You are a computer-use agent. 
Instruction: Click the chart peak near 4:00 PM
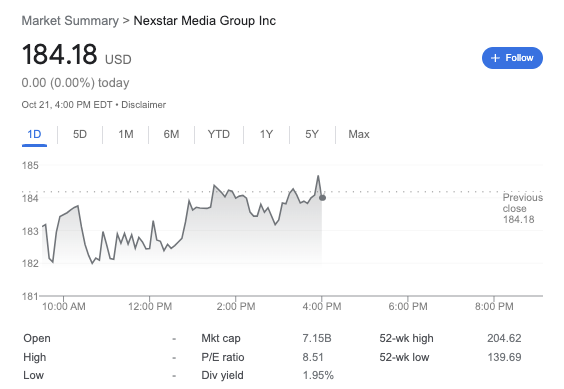pos(318,176)
